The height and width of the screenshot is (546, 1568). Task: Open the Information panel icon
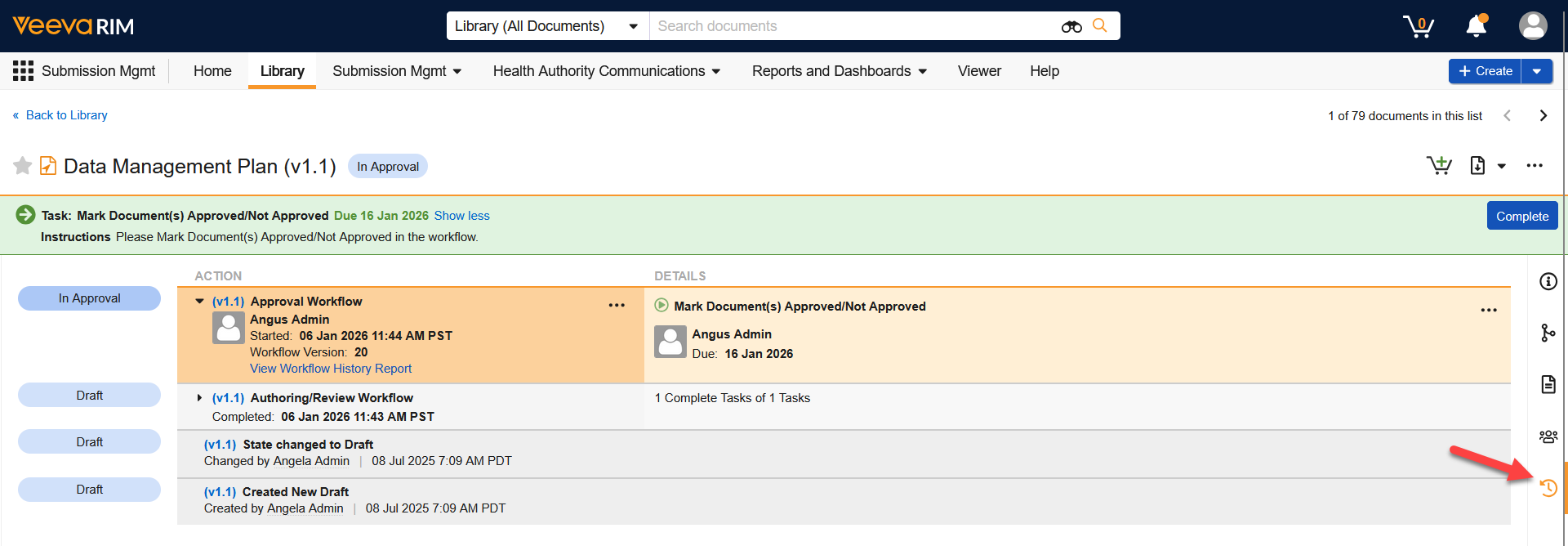(x=1548, y=281)
